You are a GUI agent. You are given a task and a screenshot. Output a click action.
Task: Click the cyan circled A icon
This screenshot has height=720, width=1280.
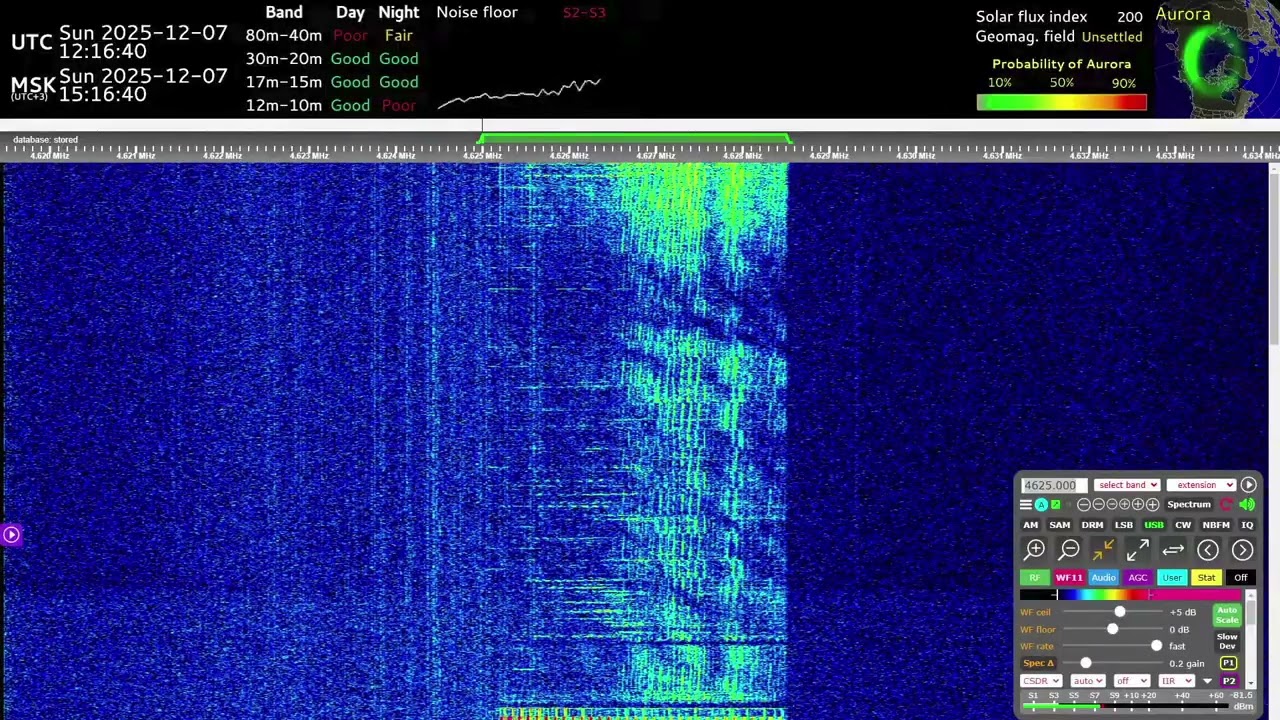click(x=1041, y=505)
